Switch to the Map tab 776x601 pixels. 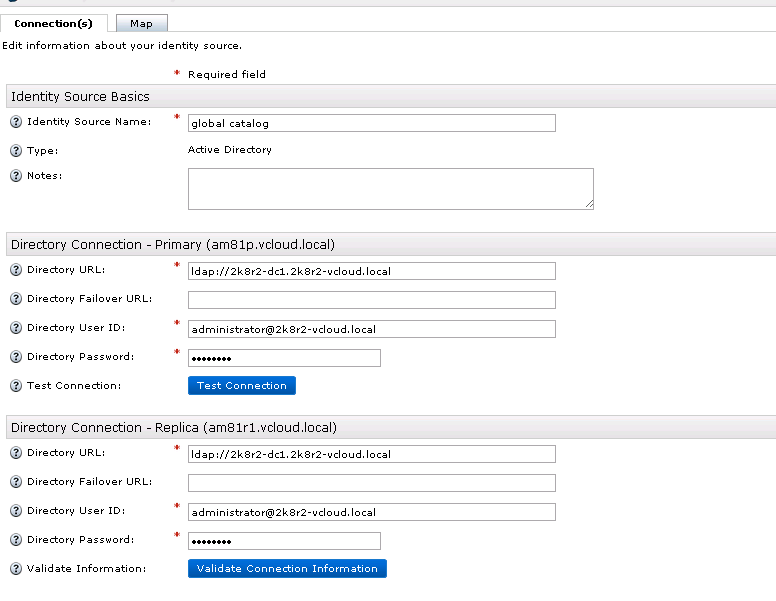coord(141,23)
